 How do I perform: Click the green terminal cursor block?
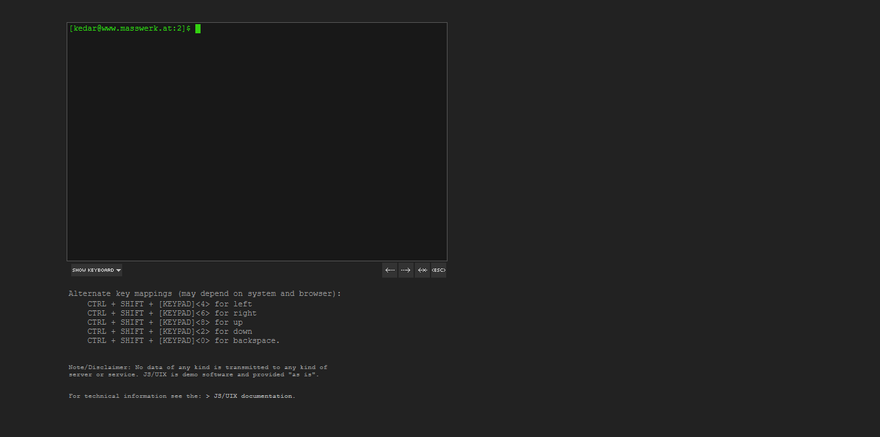(198, 29)
